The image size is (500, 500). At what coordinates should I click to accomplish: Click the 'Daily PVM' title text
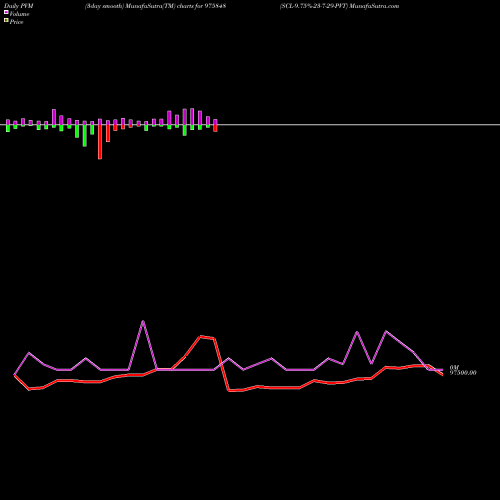[x=19, y=6]
